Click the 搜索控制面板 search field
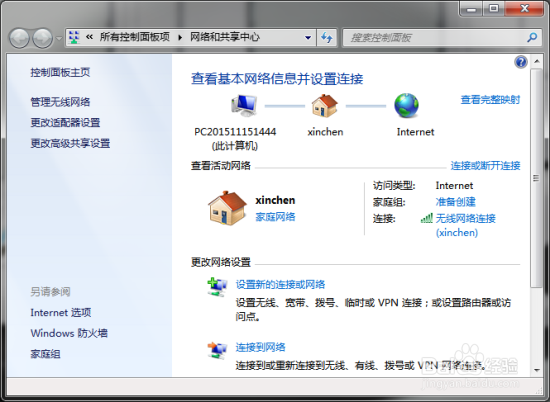Image resolution: width=550 pixels, height=402 pixels. (434, 38)
